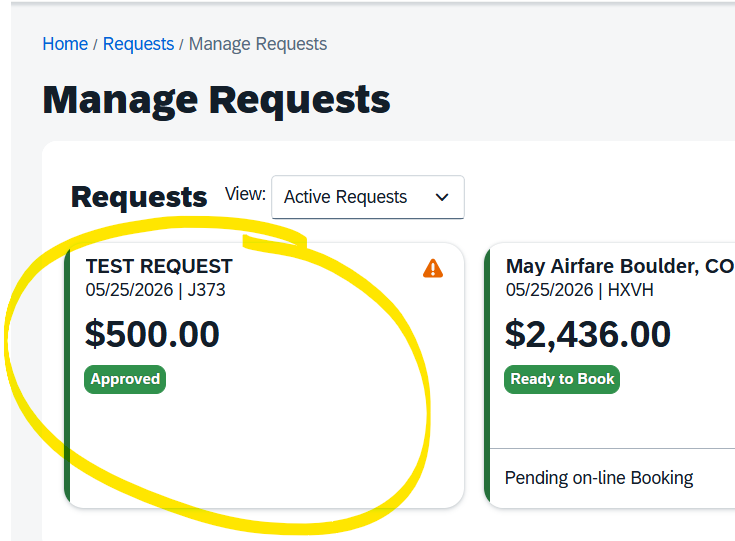
Task: Go to the Requests breadcrumb link
Action: click(138, 44)
